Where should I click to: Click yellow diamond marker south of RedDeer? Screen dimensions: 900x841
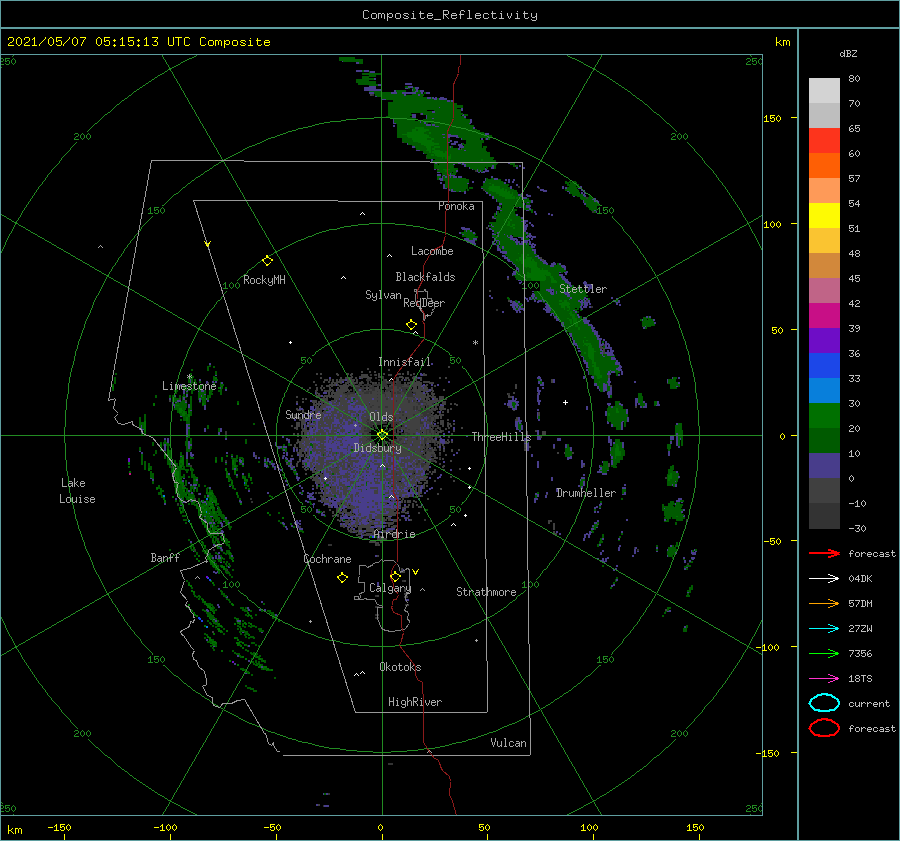pyautogui.click(x=412, y=324)
